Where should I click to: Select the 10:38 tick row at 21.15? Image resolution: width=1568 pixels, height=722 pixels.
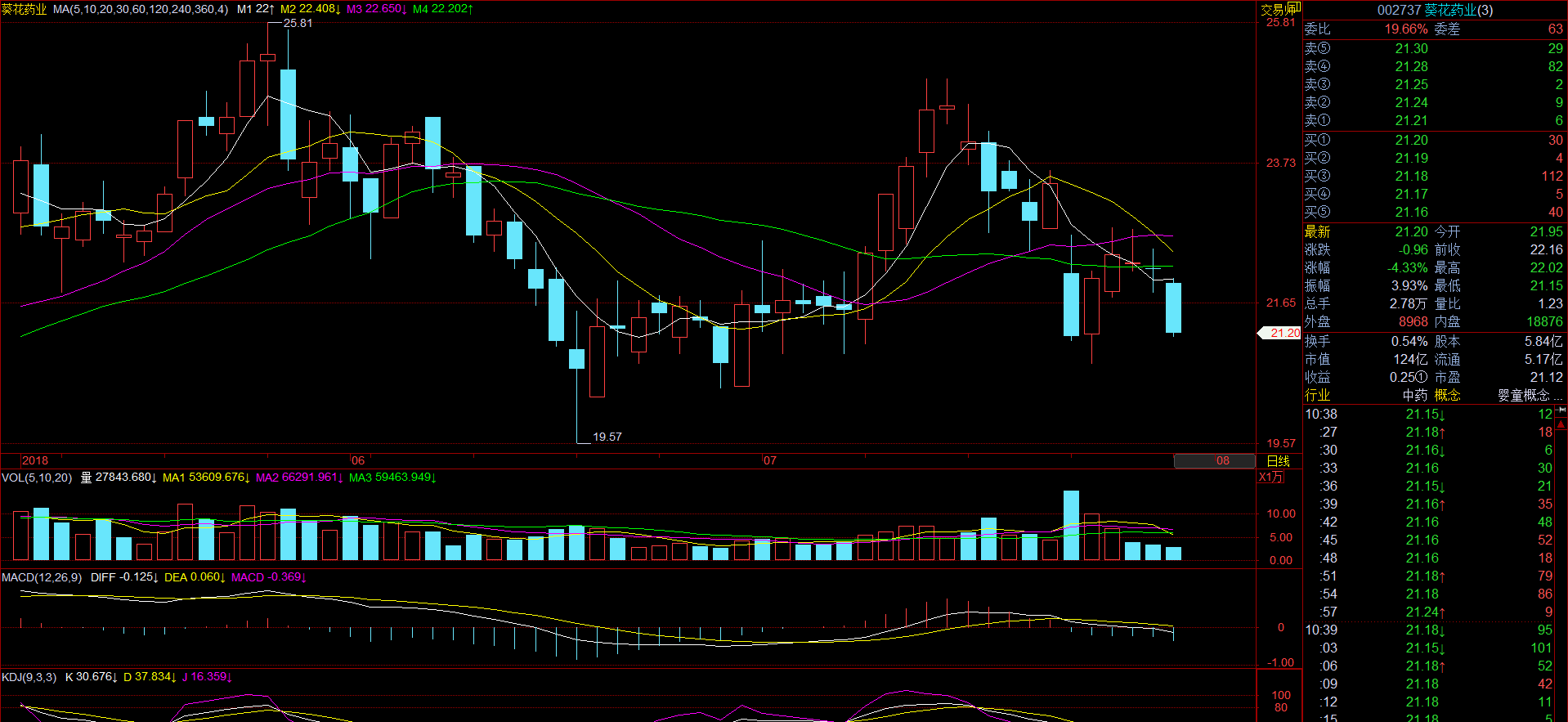coord(1429,414)
